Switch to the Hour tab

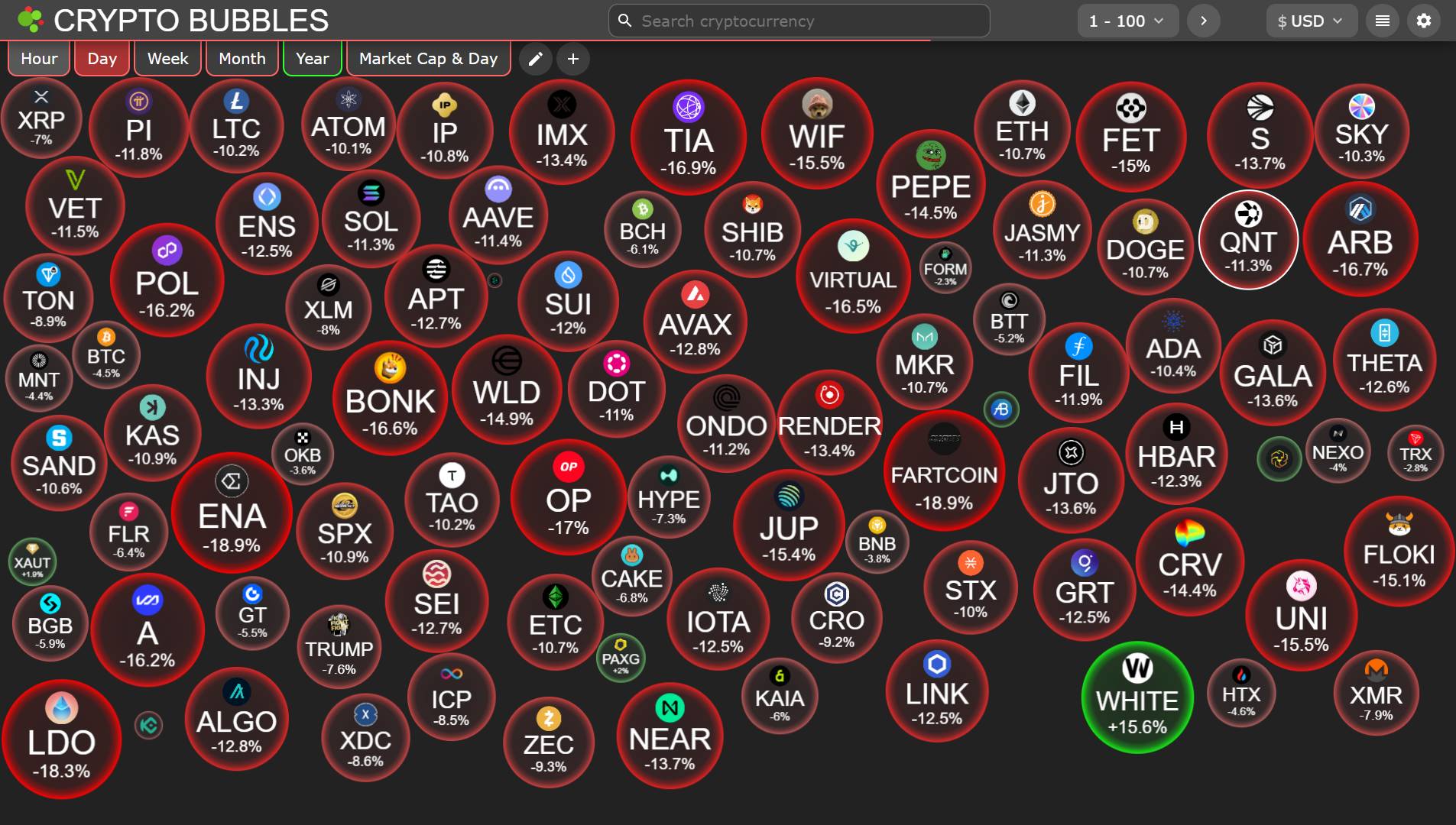(x=39, y=59)
